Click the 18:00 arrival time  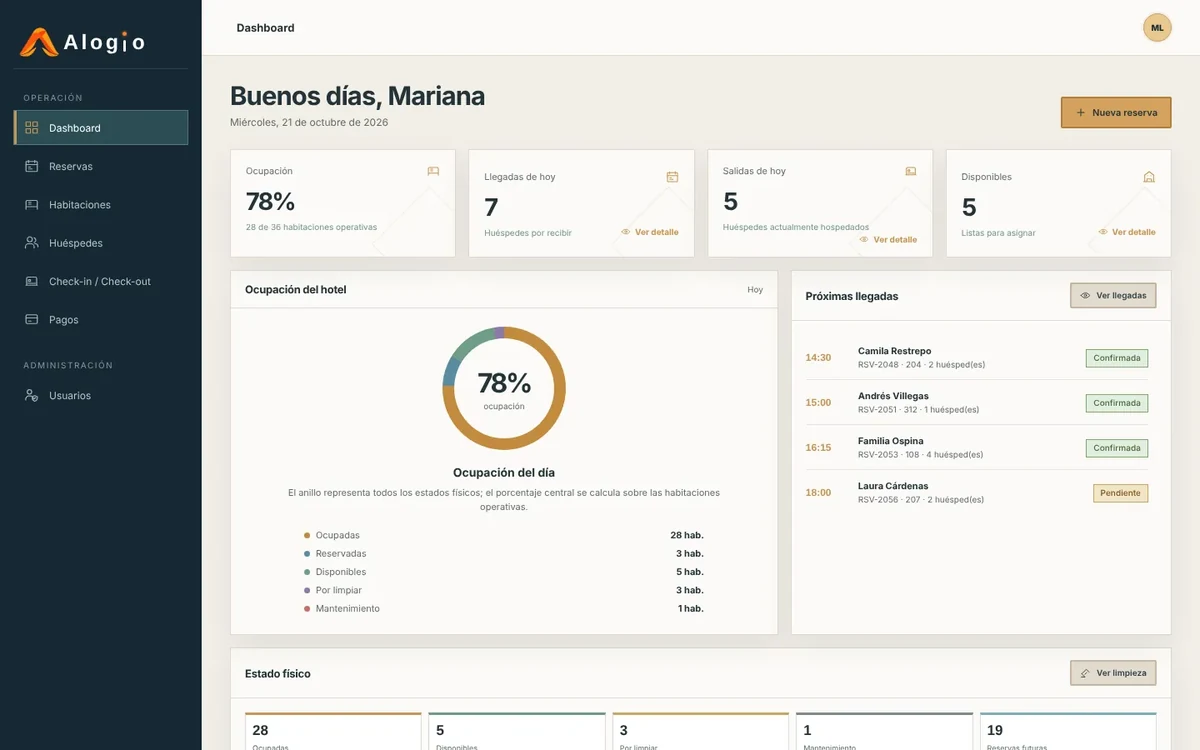tap(818, 493)
